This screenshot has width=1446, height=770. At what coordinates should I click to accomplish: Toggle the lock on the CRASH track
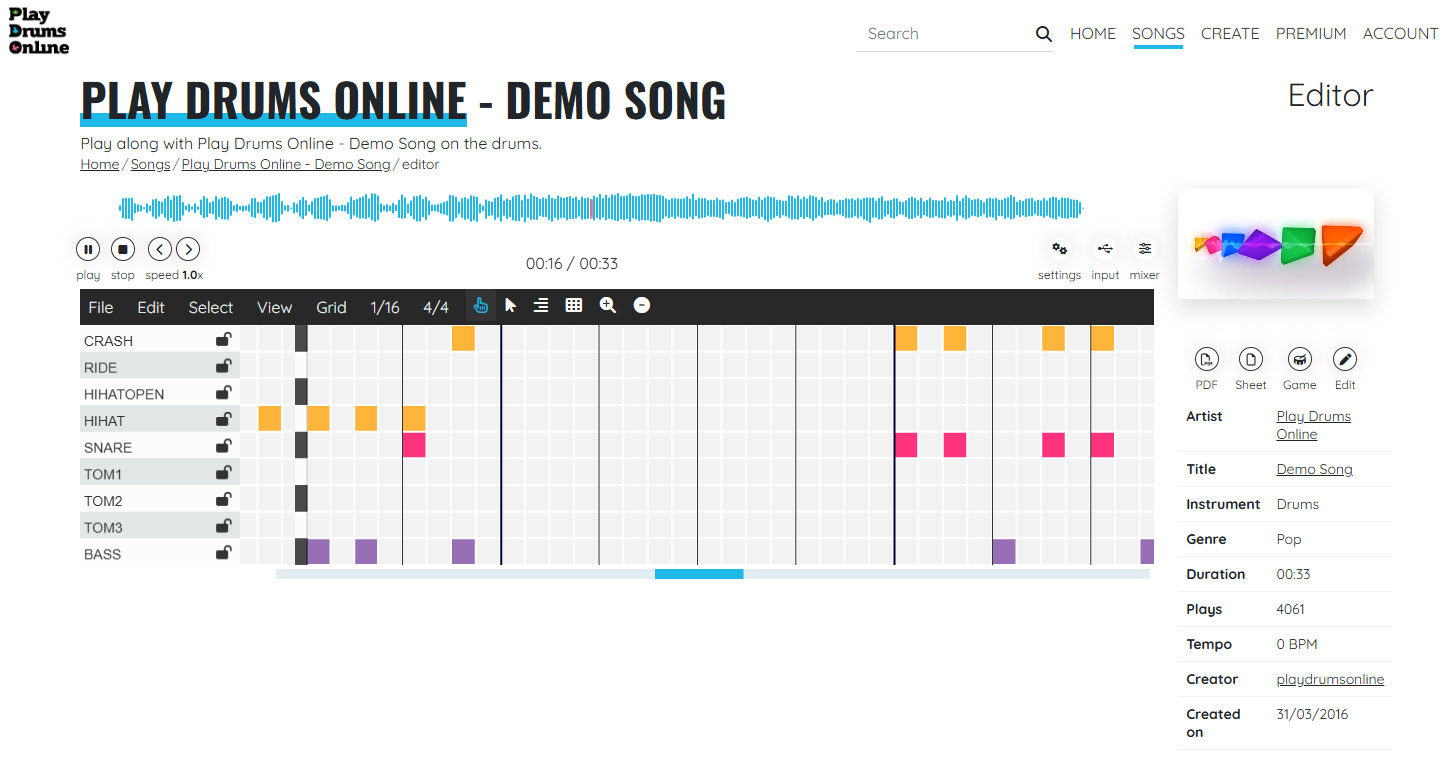click(224, 340)
